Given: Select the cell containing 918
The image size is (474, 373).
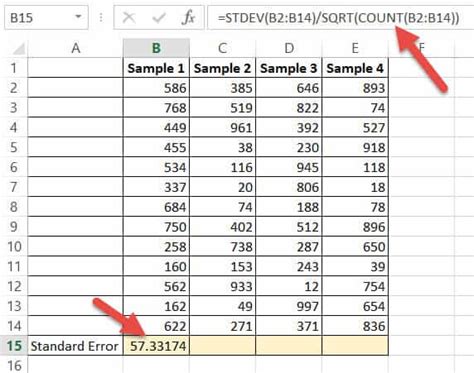Looking at the screenshot, I should tap(355, 147).
